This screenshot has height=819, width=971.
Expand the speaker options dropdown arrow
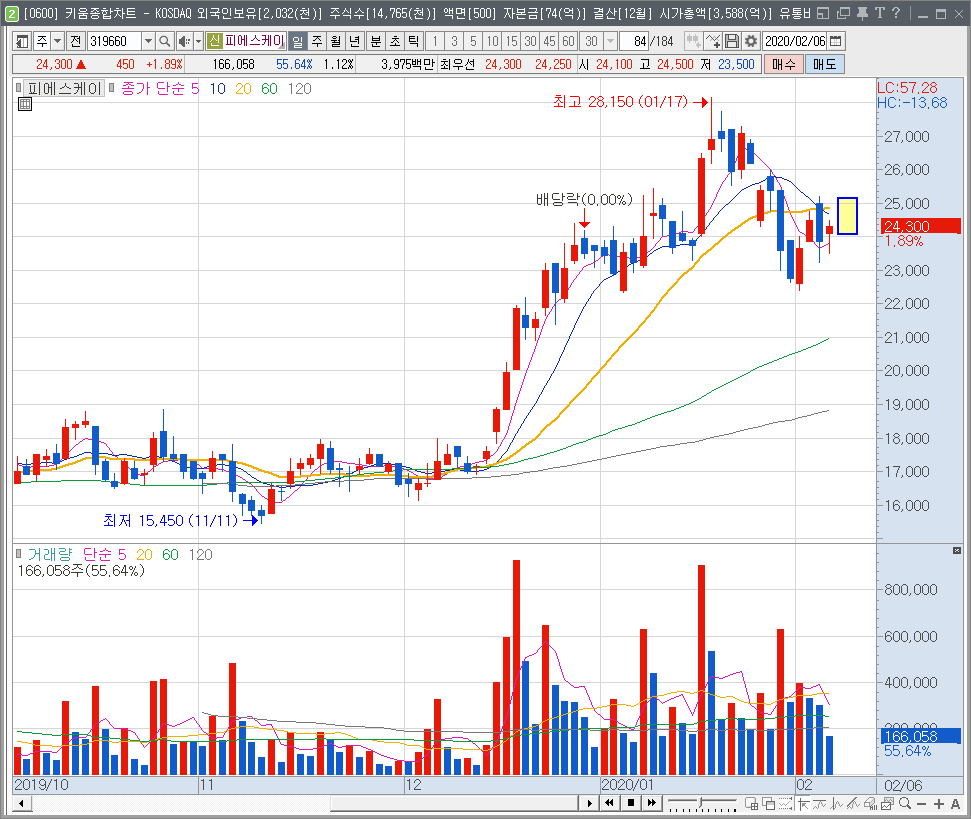coord(198,41)
